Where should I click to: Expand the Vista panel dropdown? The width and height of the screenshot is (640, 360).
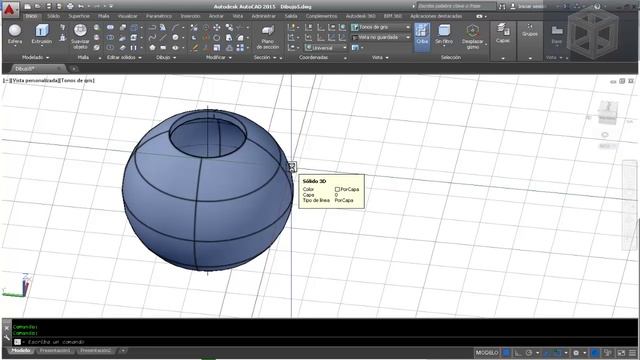[x=380, y=58]
